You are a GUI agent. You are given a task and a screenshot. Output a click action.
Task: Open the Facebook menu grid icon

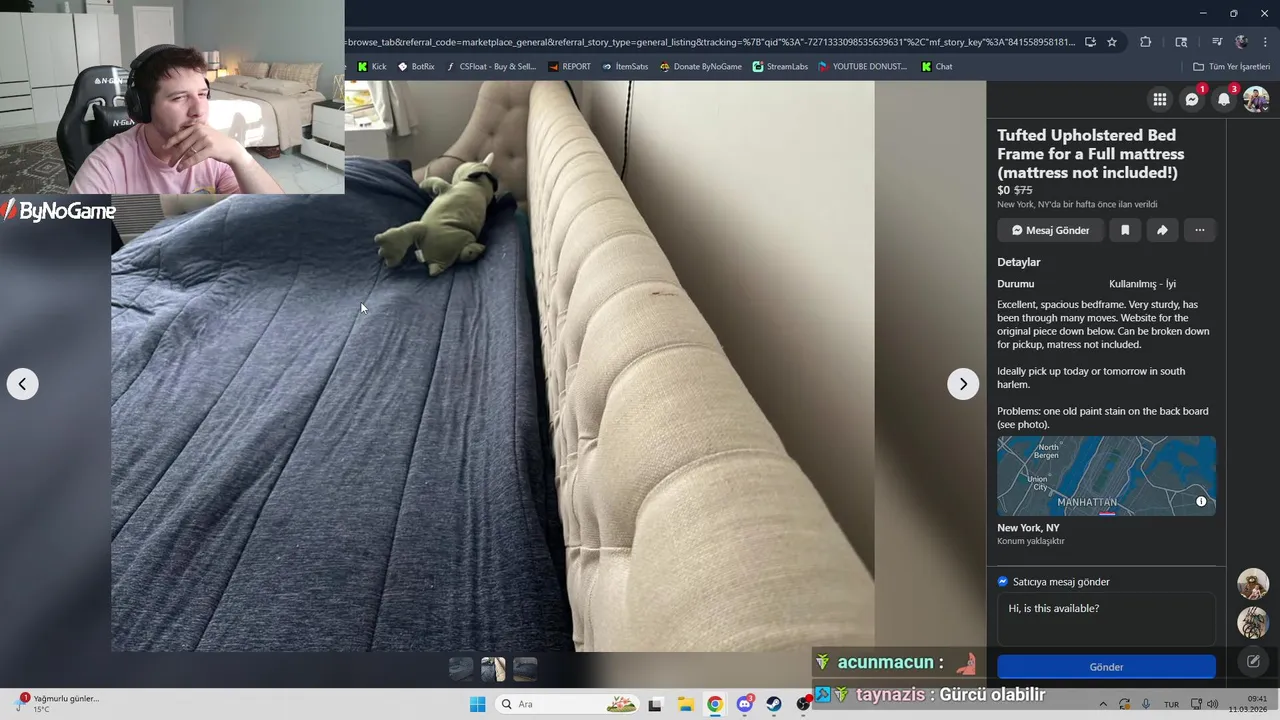(1160, 99)
